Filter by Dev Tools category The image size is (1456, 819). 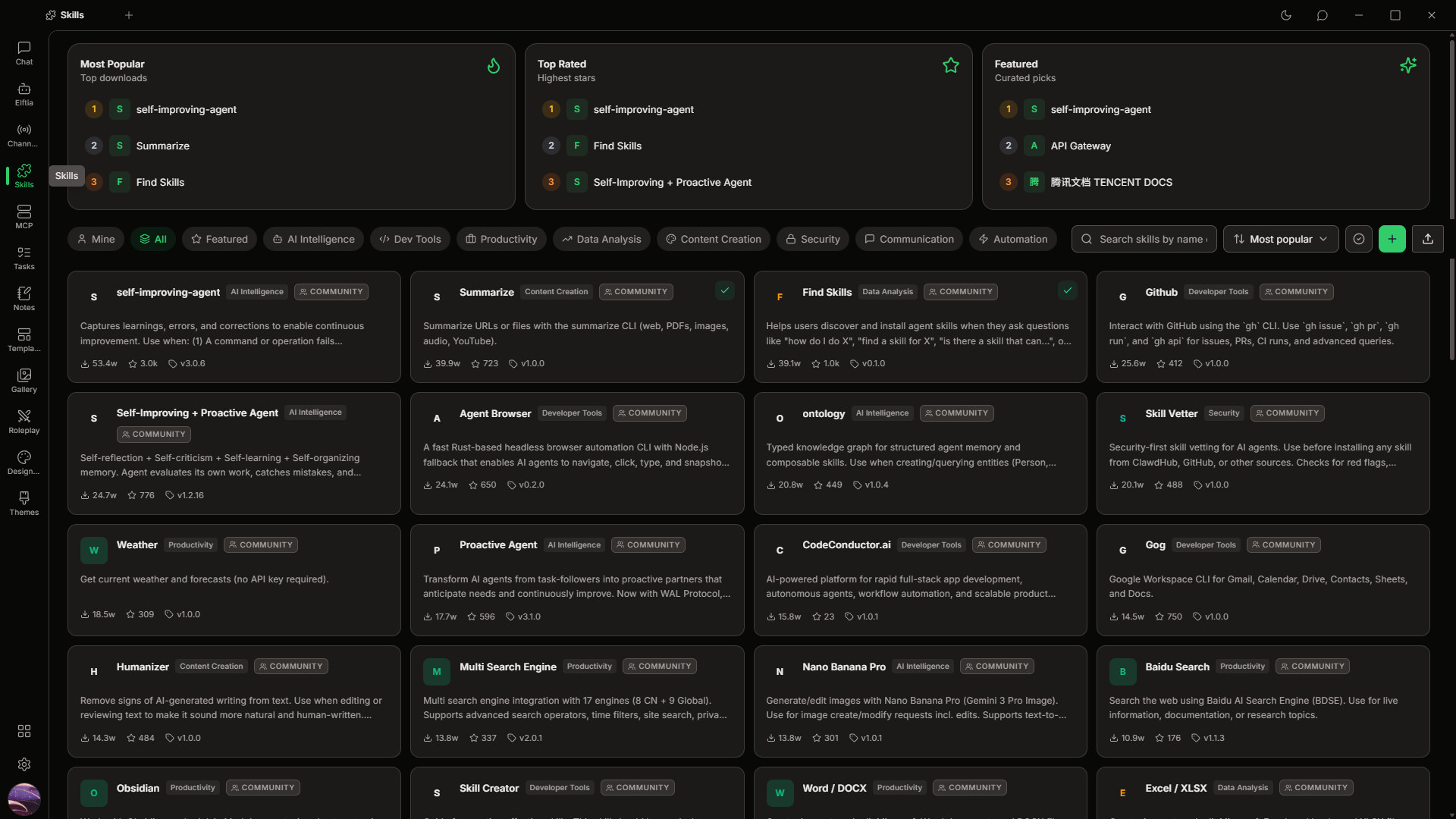pos(410,239)
